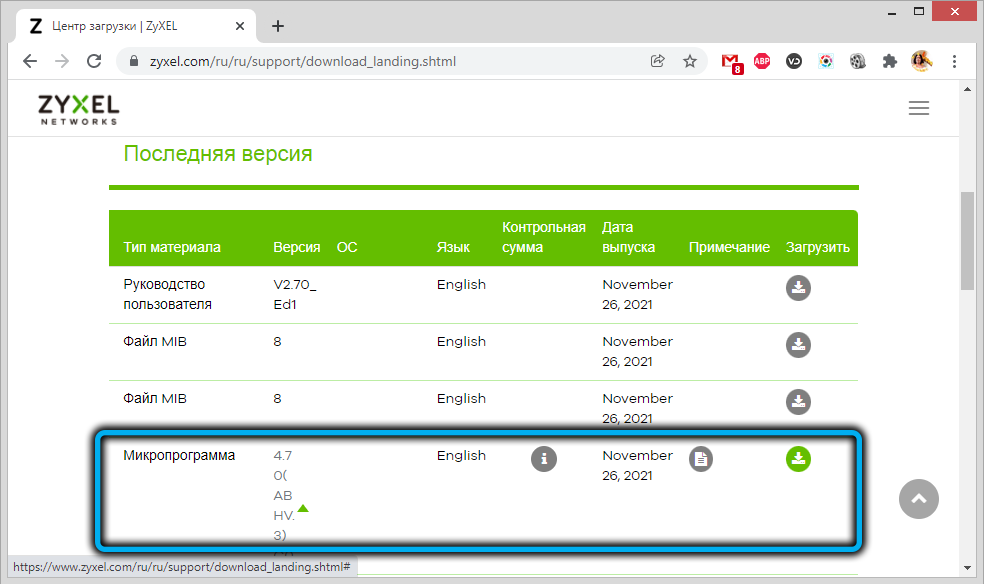The width and height of the screenshot is (984, 584).
Task: Open the Gmail extension icon
Action: pyautogui.click(x=732, y=62)
